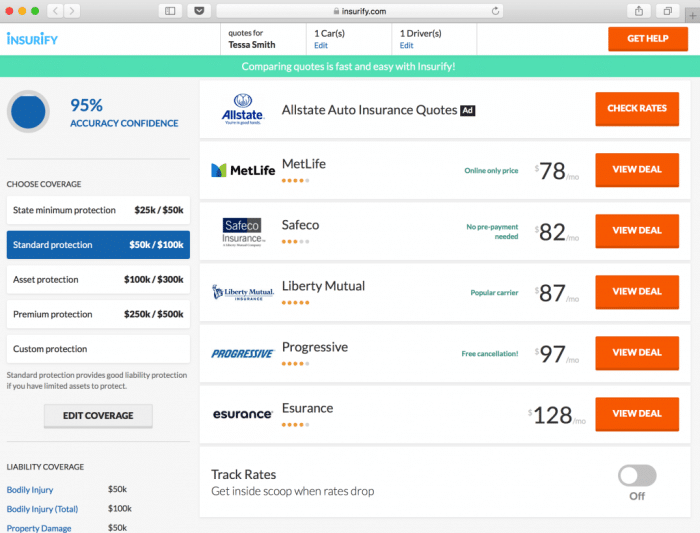The image size is (700, 533).
Task: Open a new tab with plus icon
Action: pyautogui.click(x=692, y=15)
